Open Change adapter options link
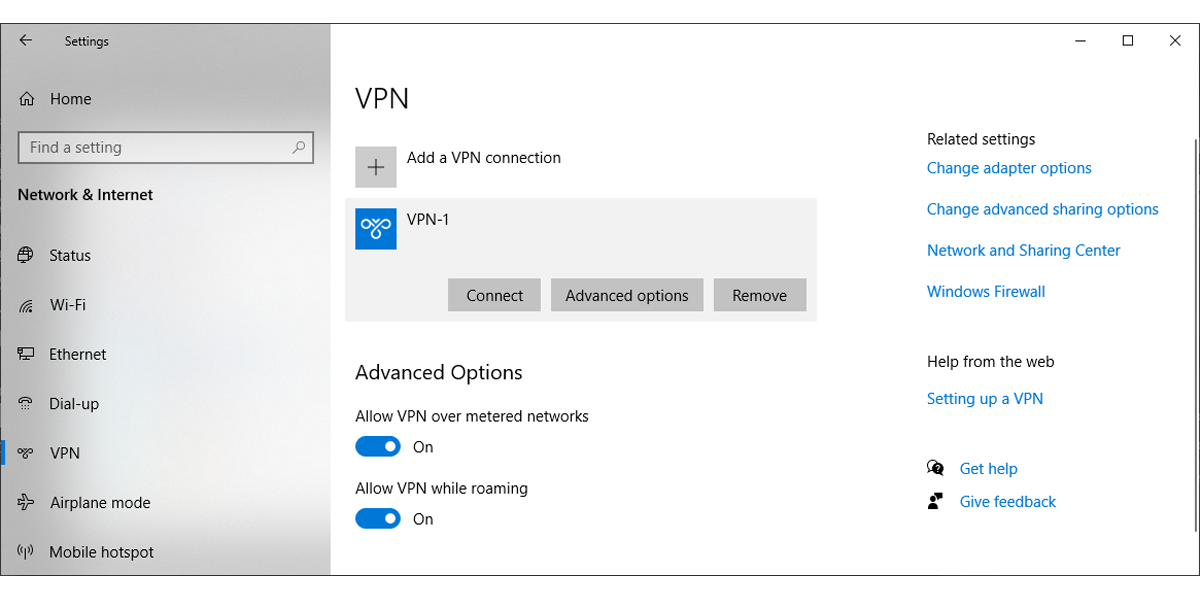This screenshot has height=600, width=1200. [x=1009, y=168]
